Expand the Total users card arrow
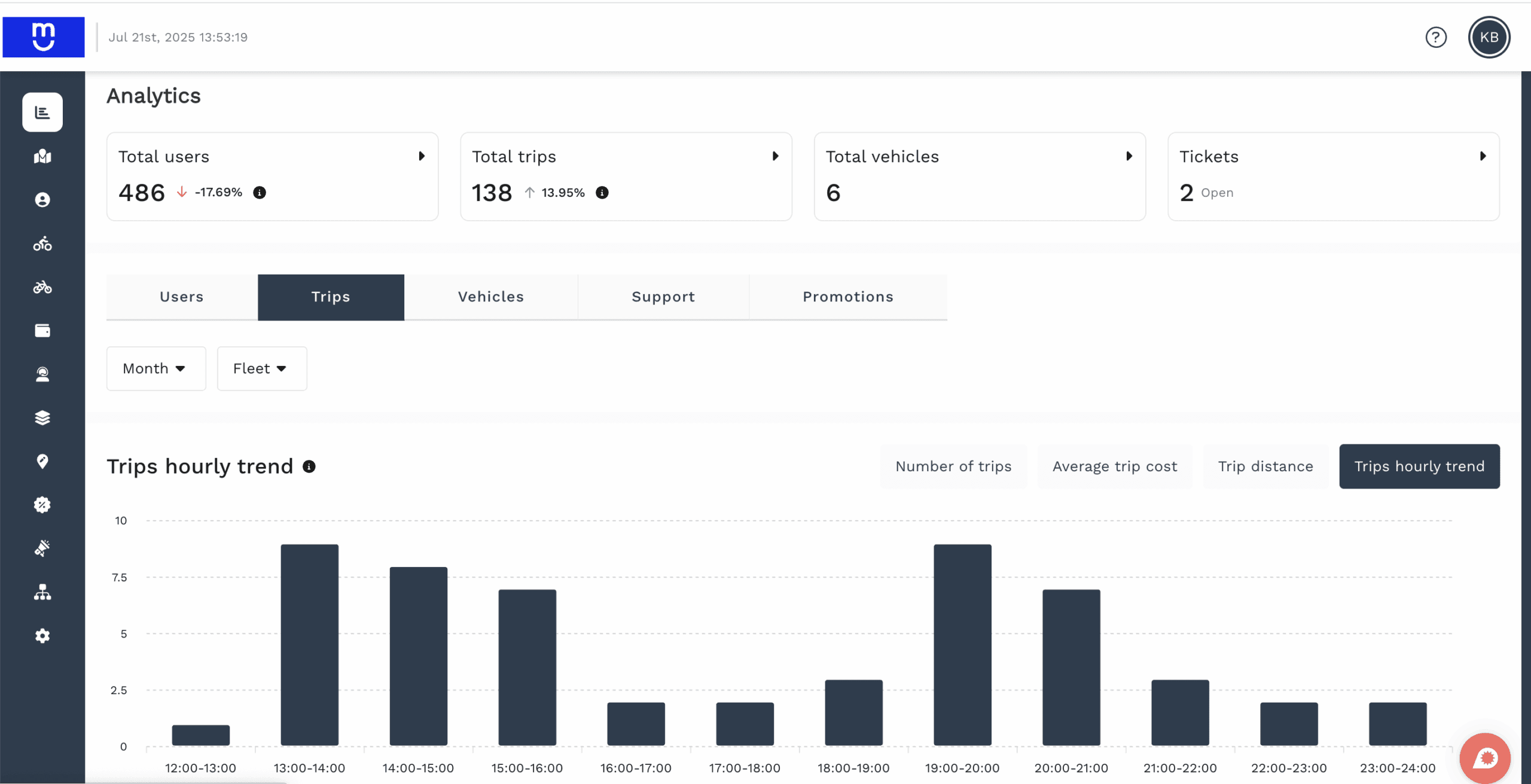1531x784 pixels. click(422, 156)
